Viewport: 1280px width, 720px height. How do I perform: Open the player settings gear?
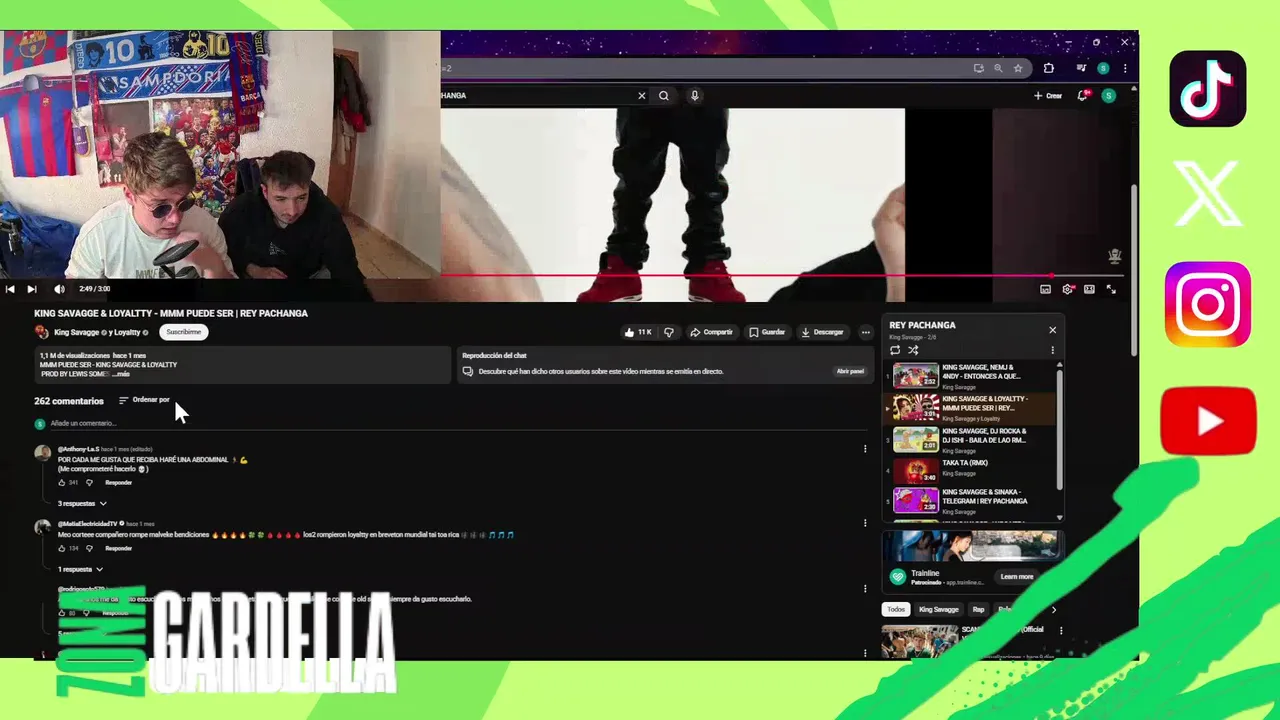pos(1068,289)
